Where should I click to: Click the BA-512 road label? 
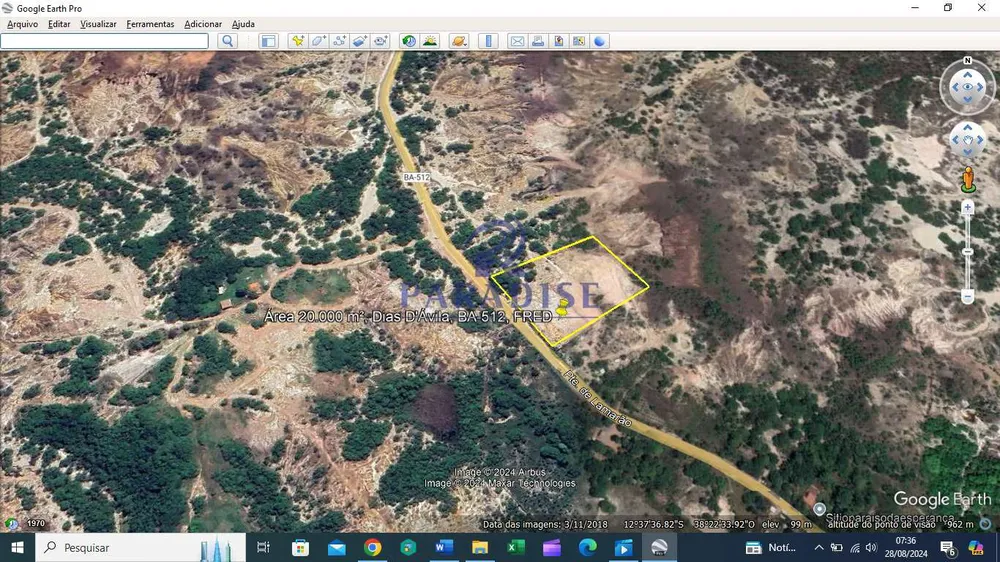point(416,177)
